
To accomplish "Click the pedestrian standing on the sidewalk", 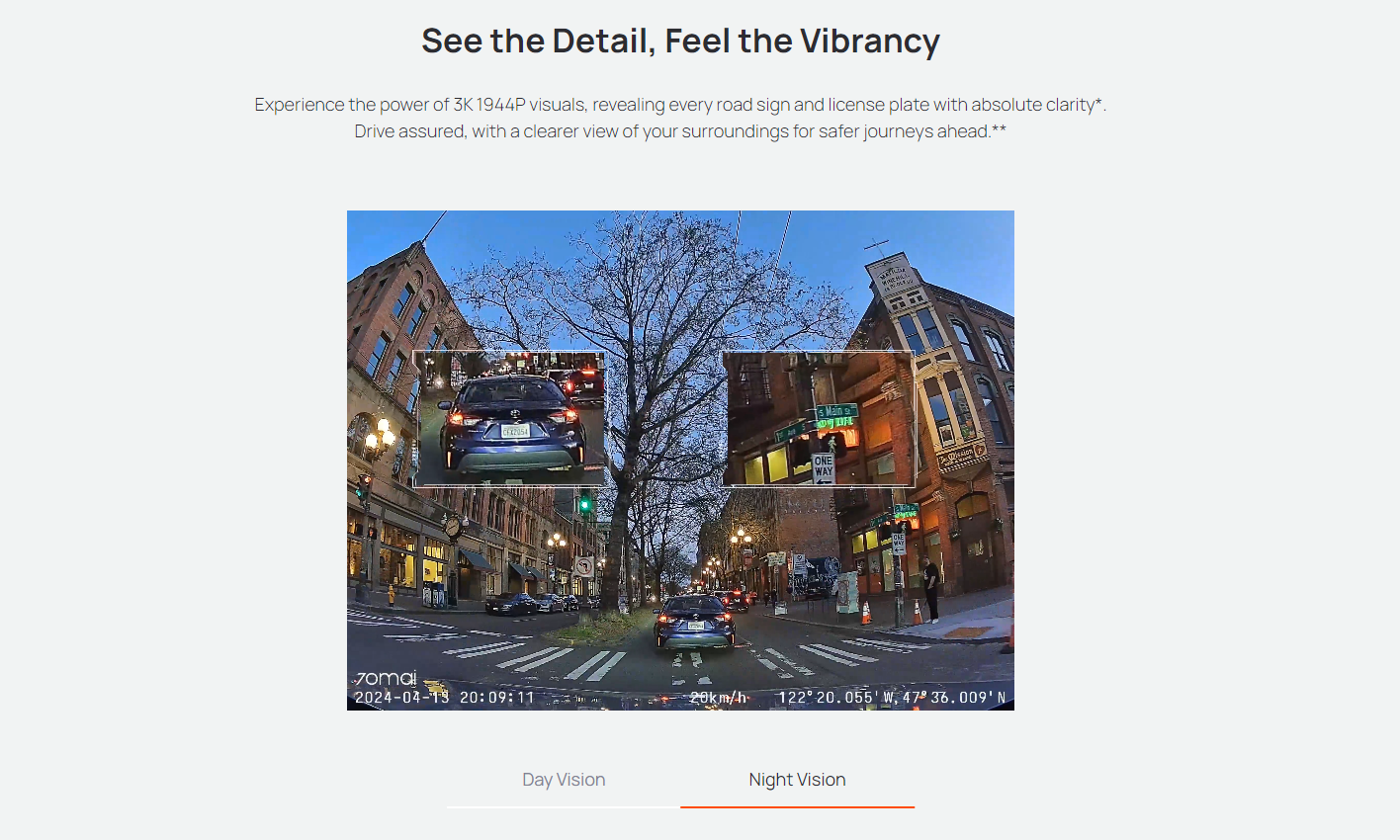I will 930,589.
